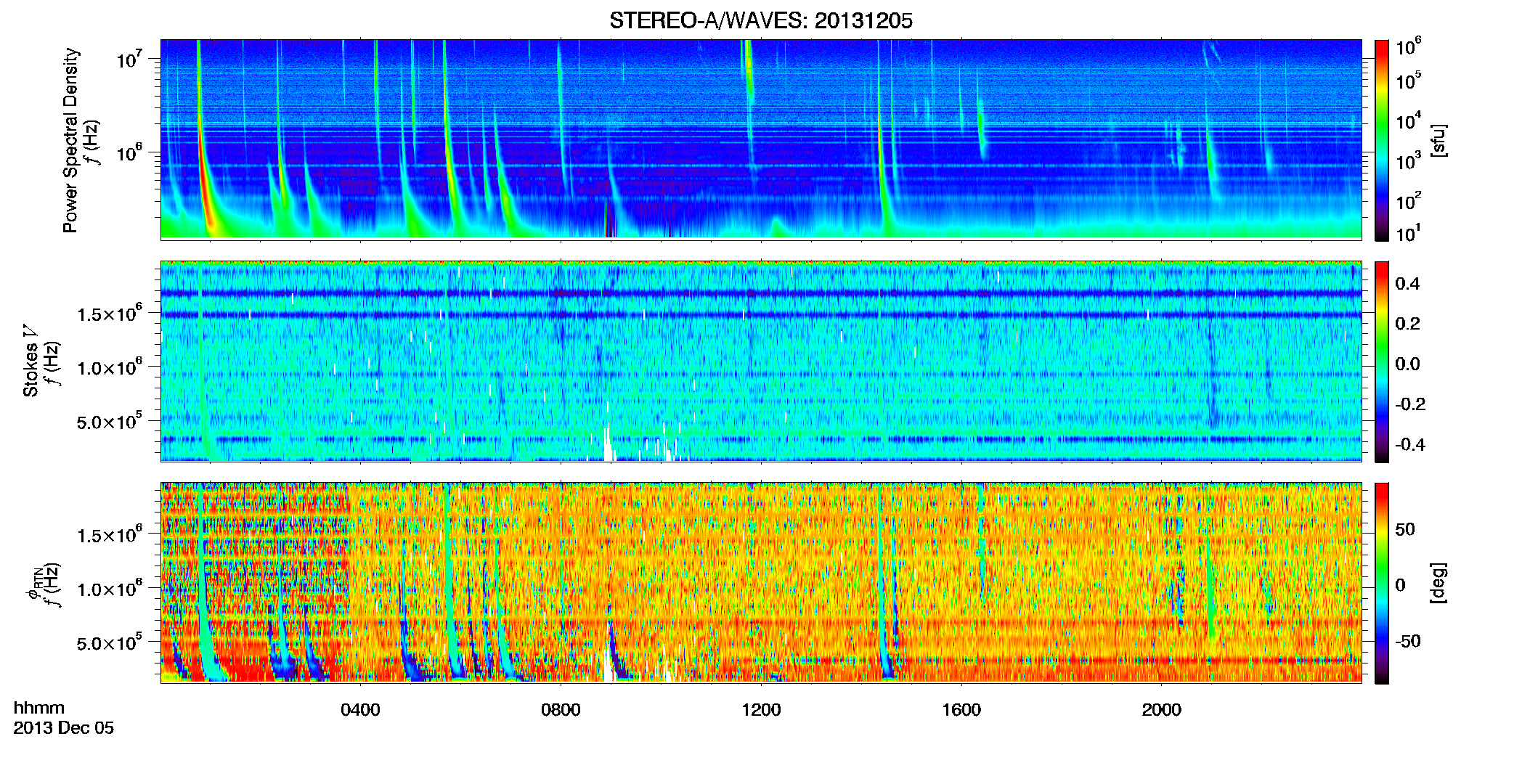The width and height of the screenshot is (1522, 784).
Task: Click the phi RTN direction spectrogram panel
Action: pos(761,582)
